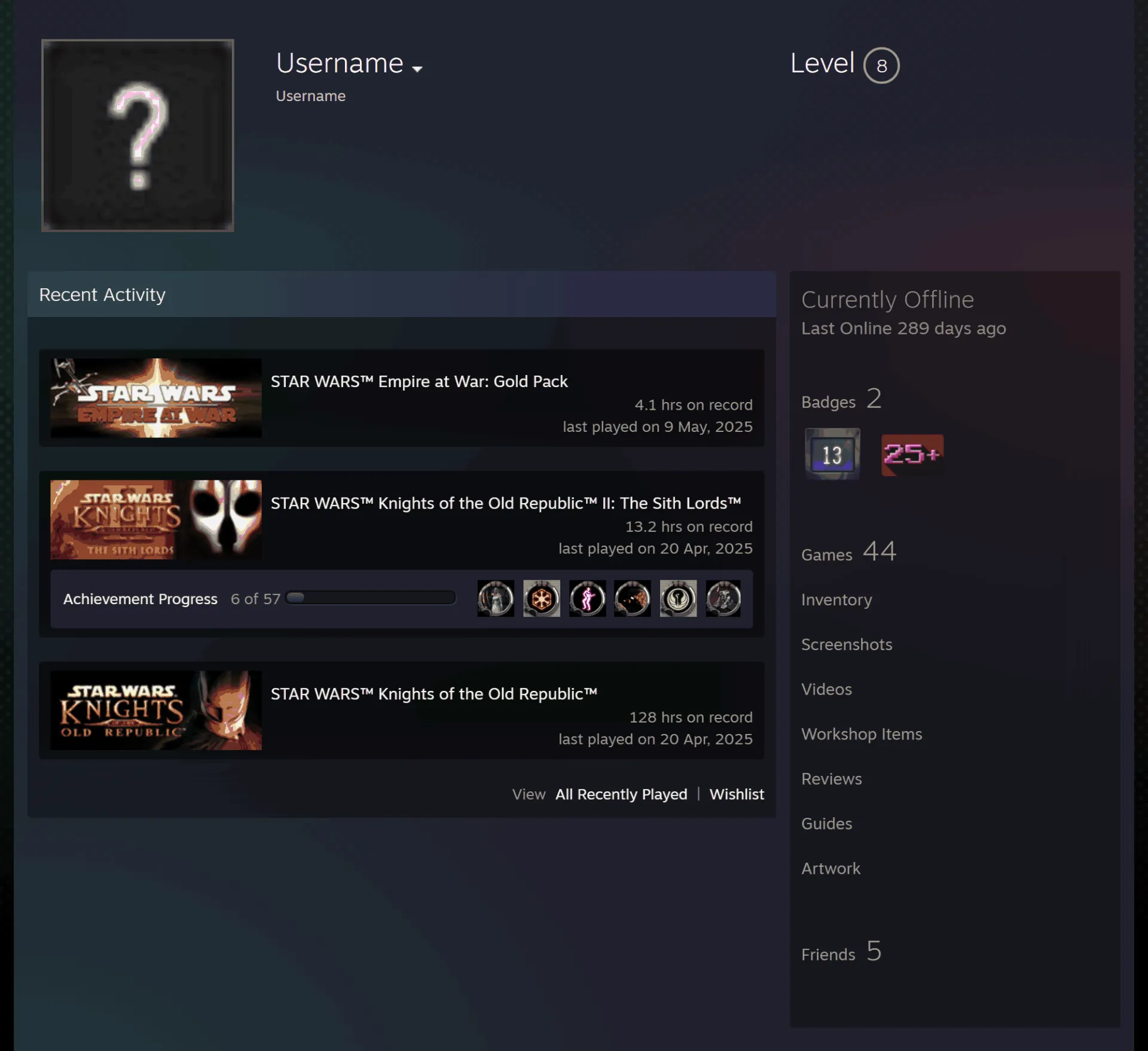Open the pink dancing figure achievement icon

coord(587,598)
